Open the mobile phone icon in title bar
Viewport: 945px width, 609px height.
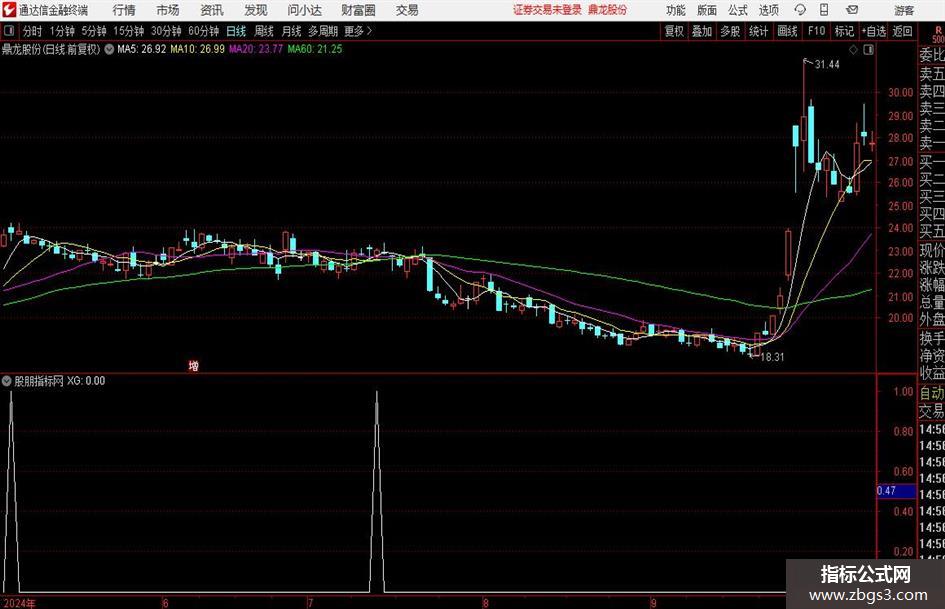coord(824,10)
